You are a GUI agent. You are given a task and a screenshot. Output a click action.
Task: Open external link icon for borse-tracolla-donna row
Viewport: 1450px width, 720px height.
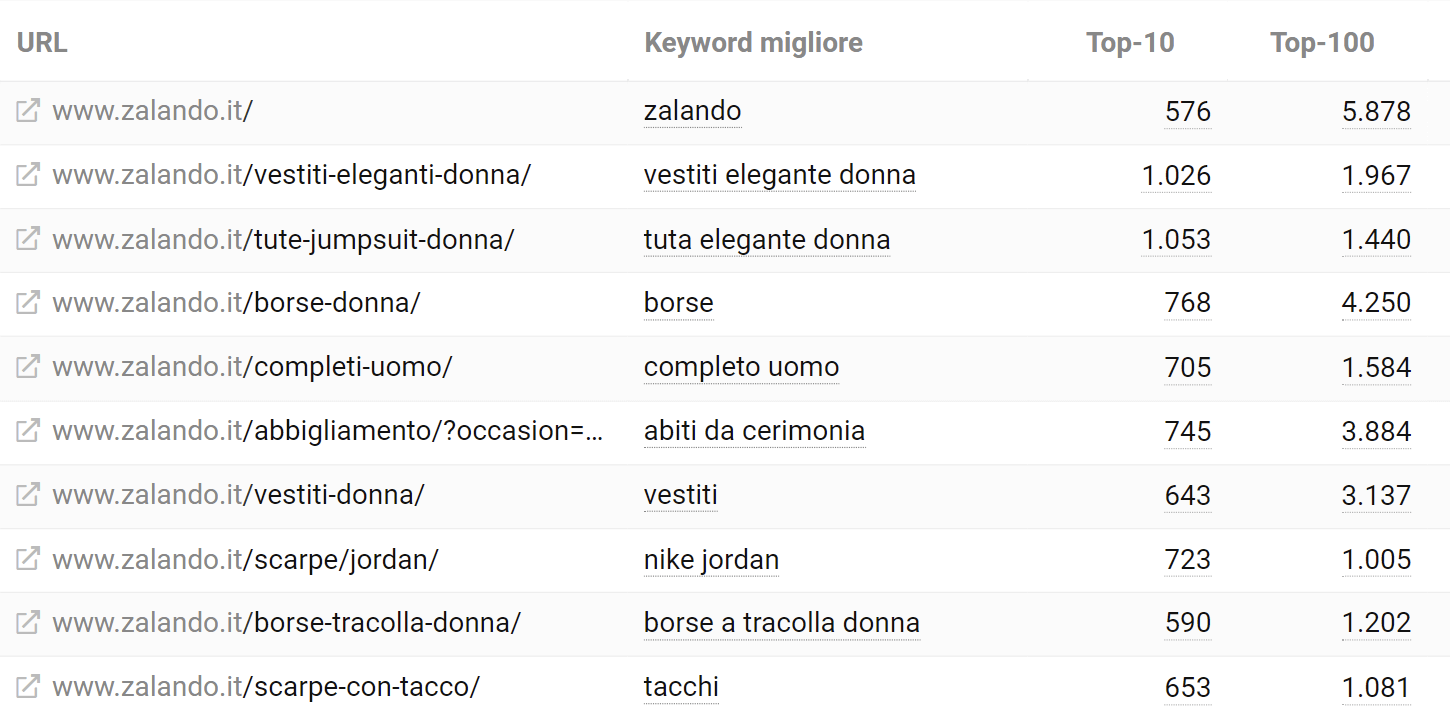(x=28, y=623)
